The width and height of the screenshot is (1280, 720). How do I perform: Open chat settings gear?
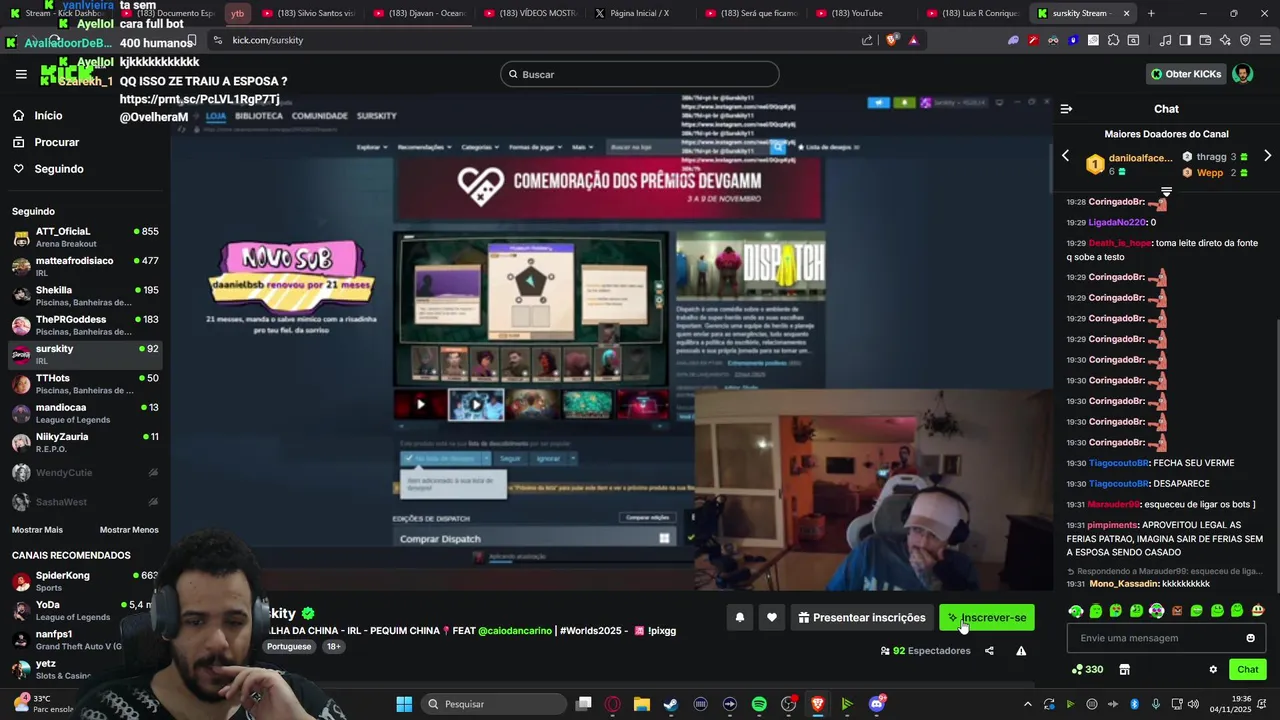coord(1213,669)
